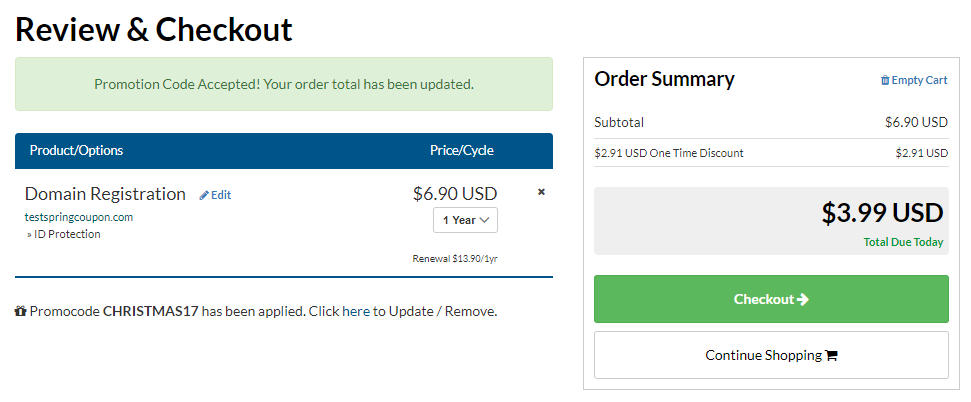
Task: Click 'here' to update or remove promocode
Action: pos(356,311)
